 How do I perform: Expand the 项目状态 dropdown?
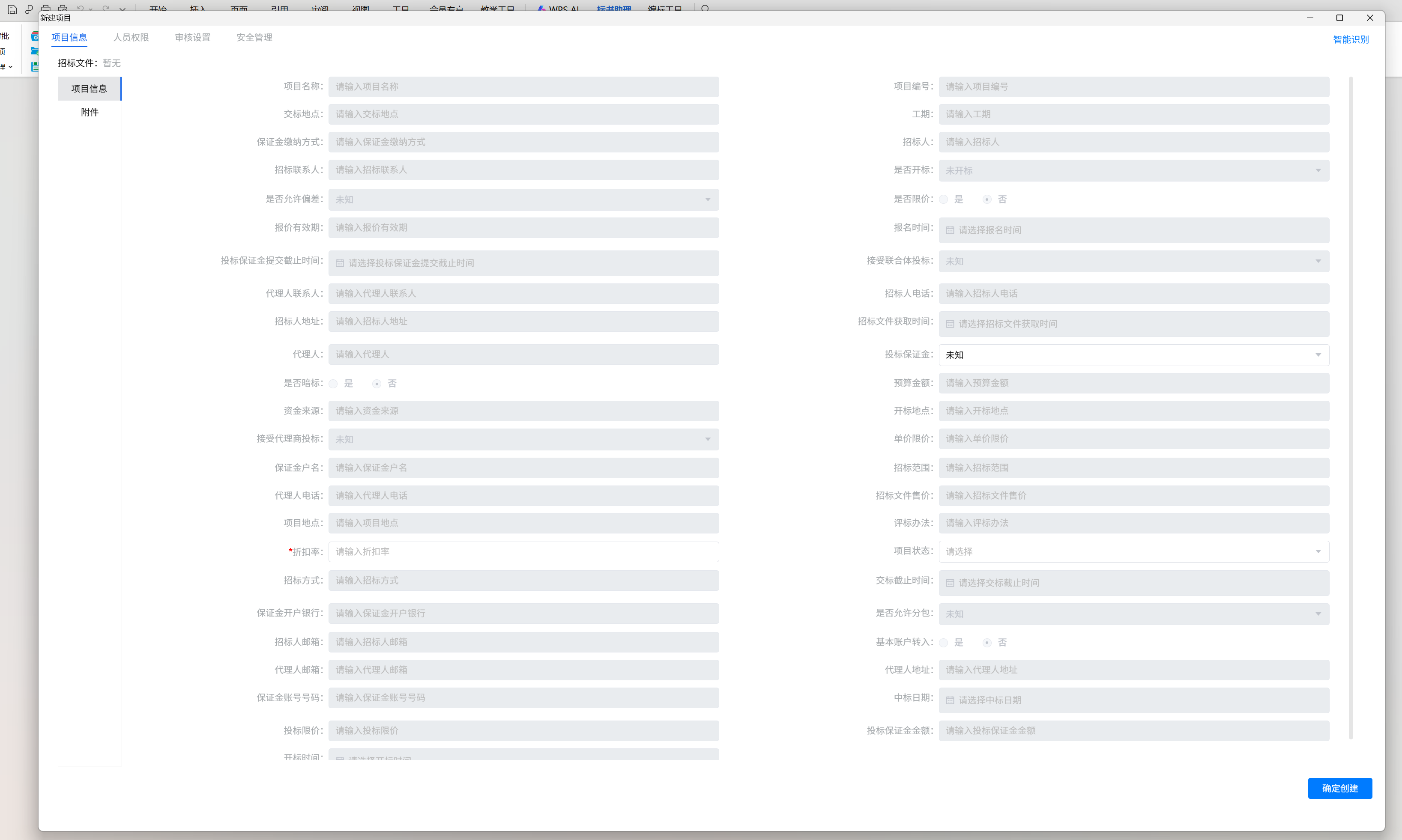pos(1133,551)
